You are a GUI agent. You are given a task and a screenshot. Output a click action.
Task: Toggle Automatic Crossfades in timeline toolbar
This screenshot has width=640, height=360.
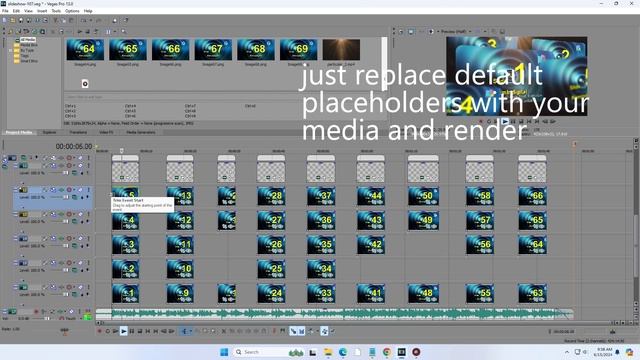302,331
